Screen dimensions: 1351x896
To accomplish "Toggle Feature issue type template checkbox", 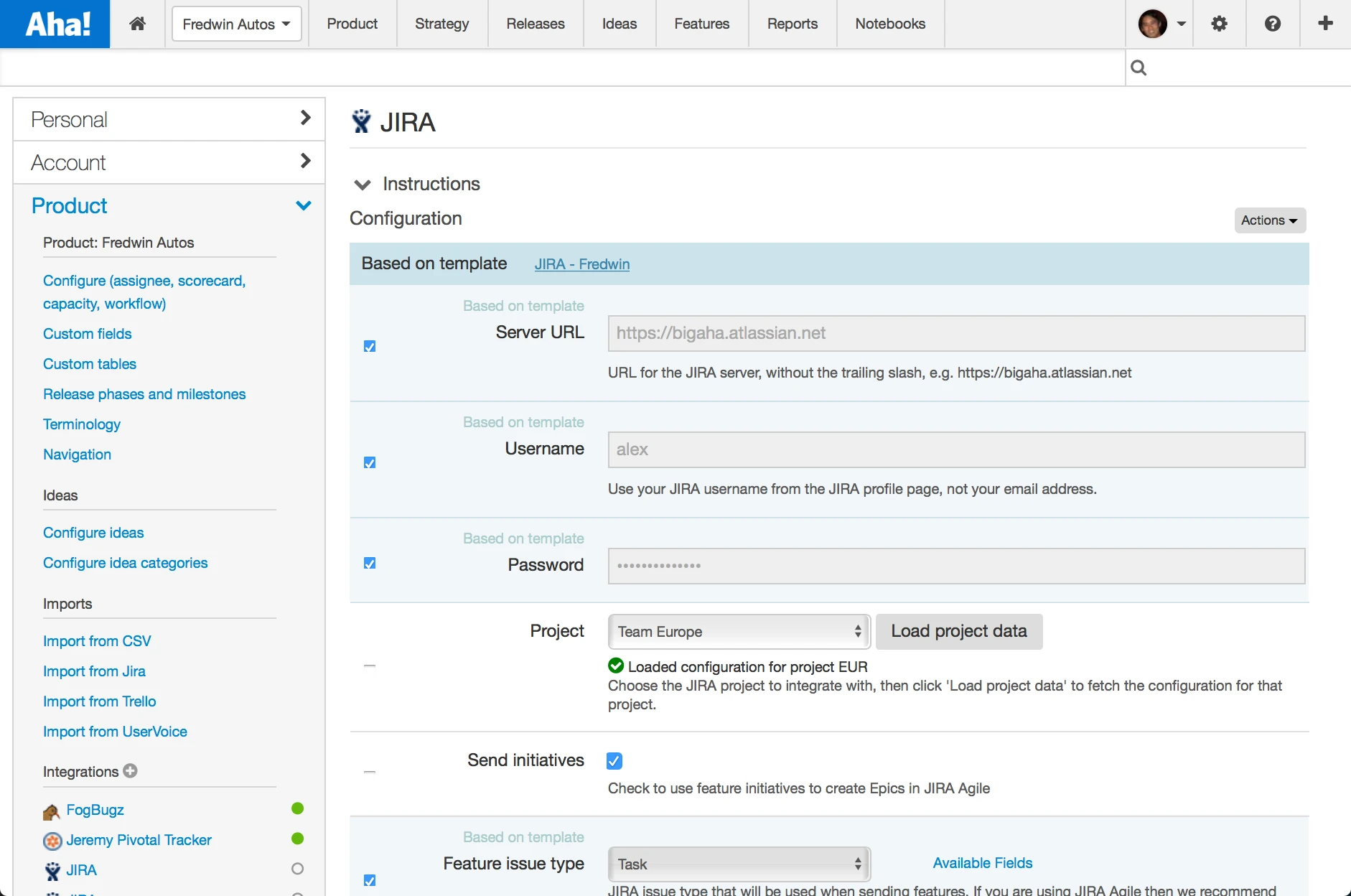I will [370, 880].
